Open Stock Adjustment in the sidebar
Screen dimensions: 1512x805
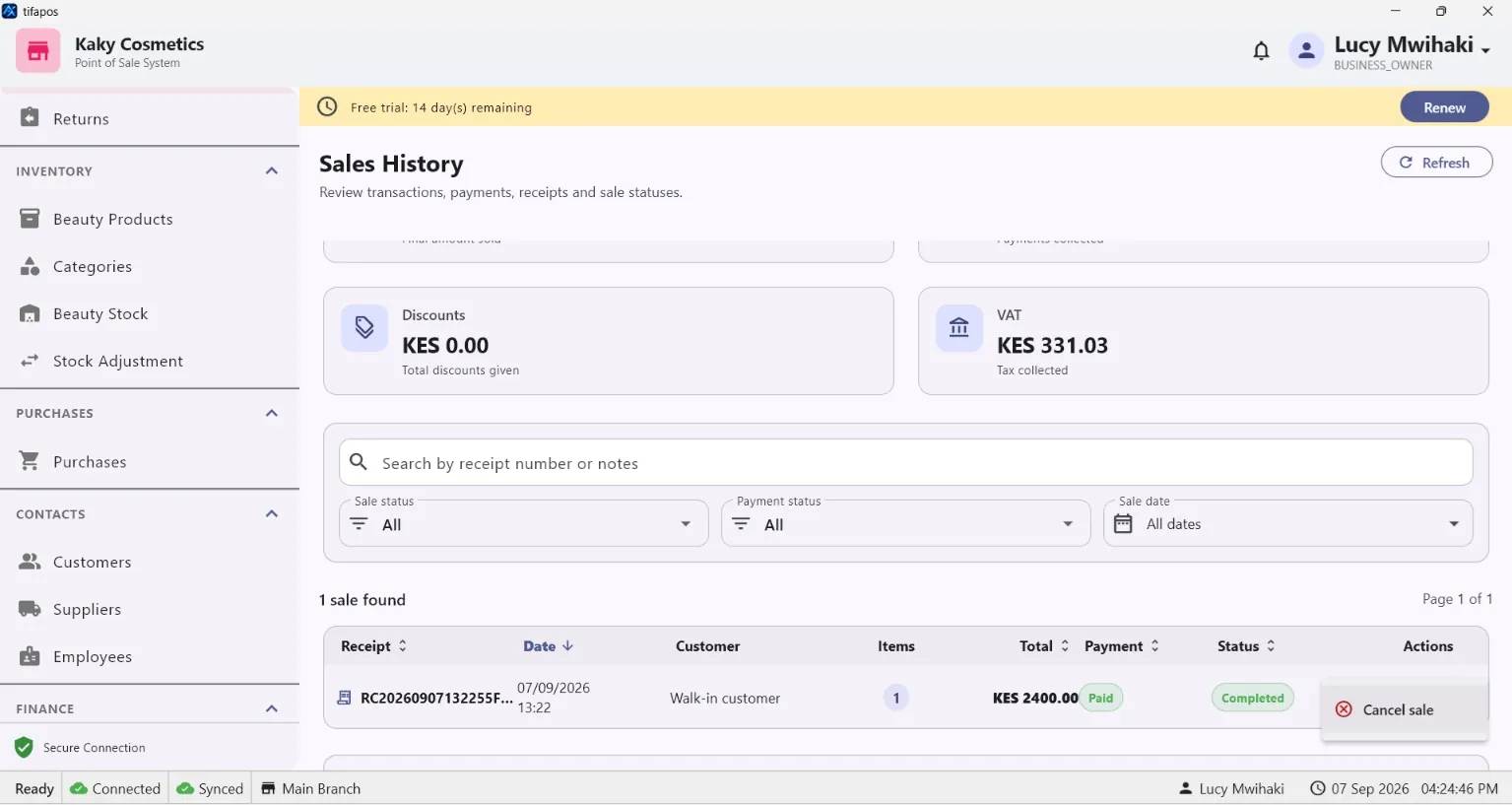tap(150, 361)
